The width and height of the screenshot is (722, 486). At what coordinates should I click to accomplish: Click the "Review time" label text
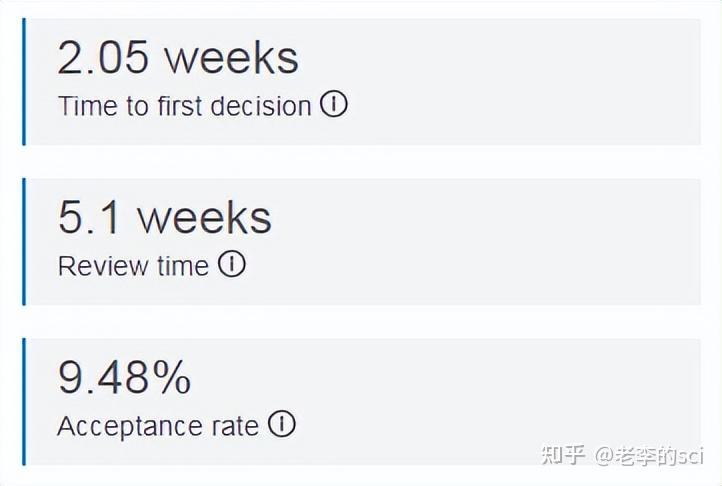(x=133, y=266)
